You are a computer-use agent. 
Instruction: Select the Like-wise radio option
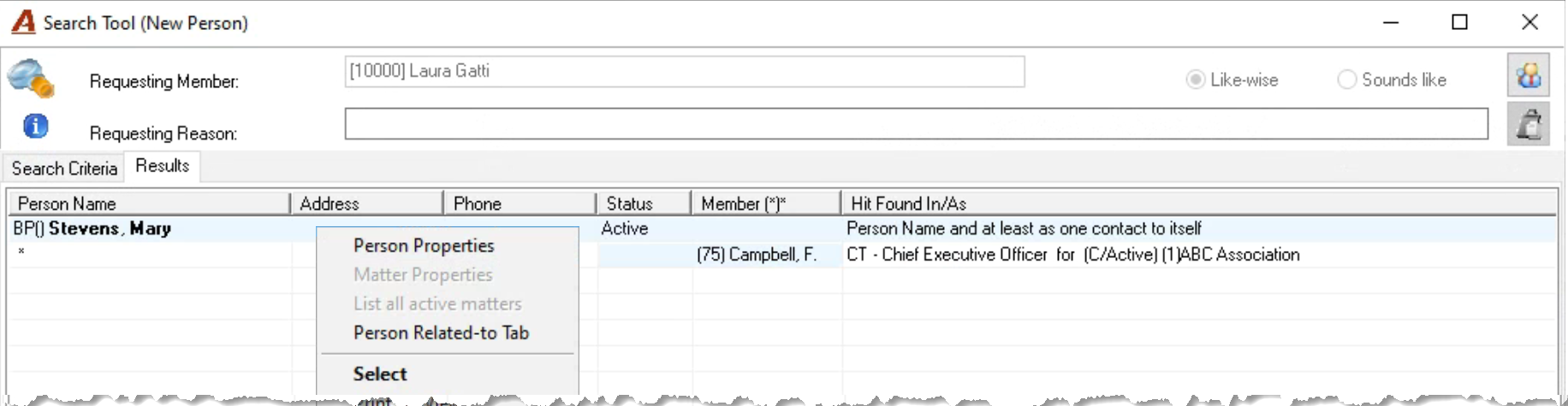[1232, 80]
